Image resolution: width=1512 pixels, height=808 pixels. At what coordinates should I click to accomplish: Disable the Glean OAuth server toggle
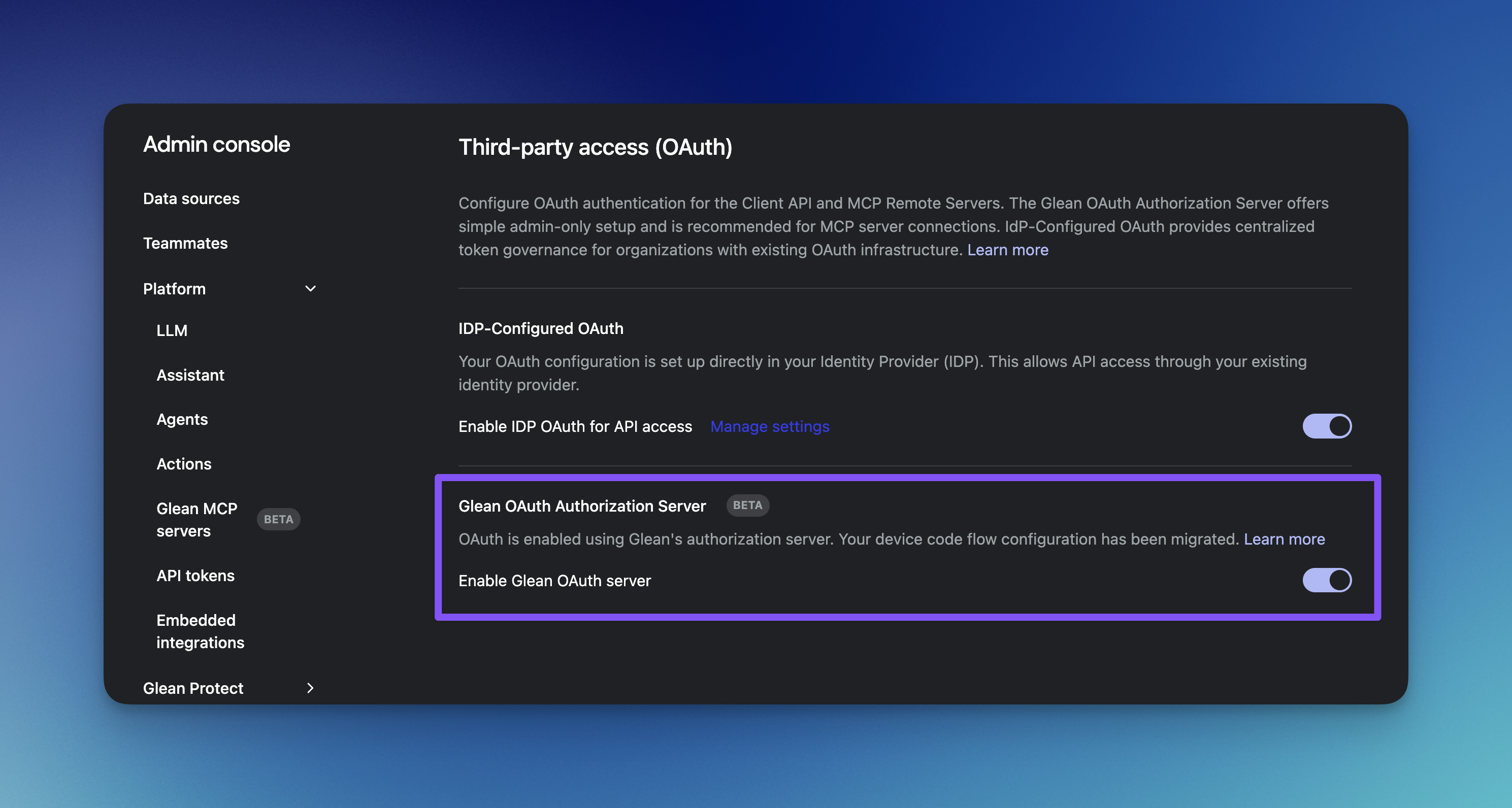coord(1327,580)
